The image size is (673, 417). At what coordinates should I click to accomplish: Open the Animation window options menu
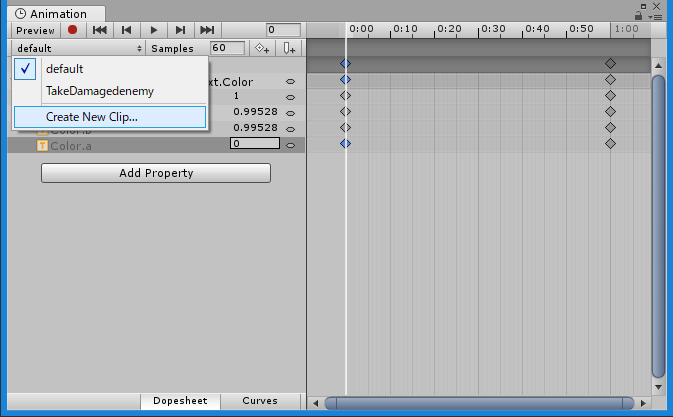pyautogui.click(x=655, y=17)
